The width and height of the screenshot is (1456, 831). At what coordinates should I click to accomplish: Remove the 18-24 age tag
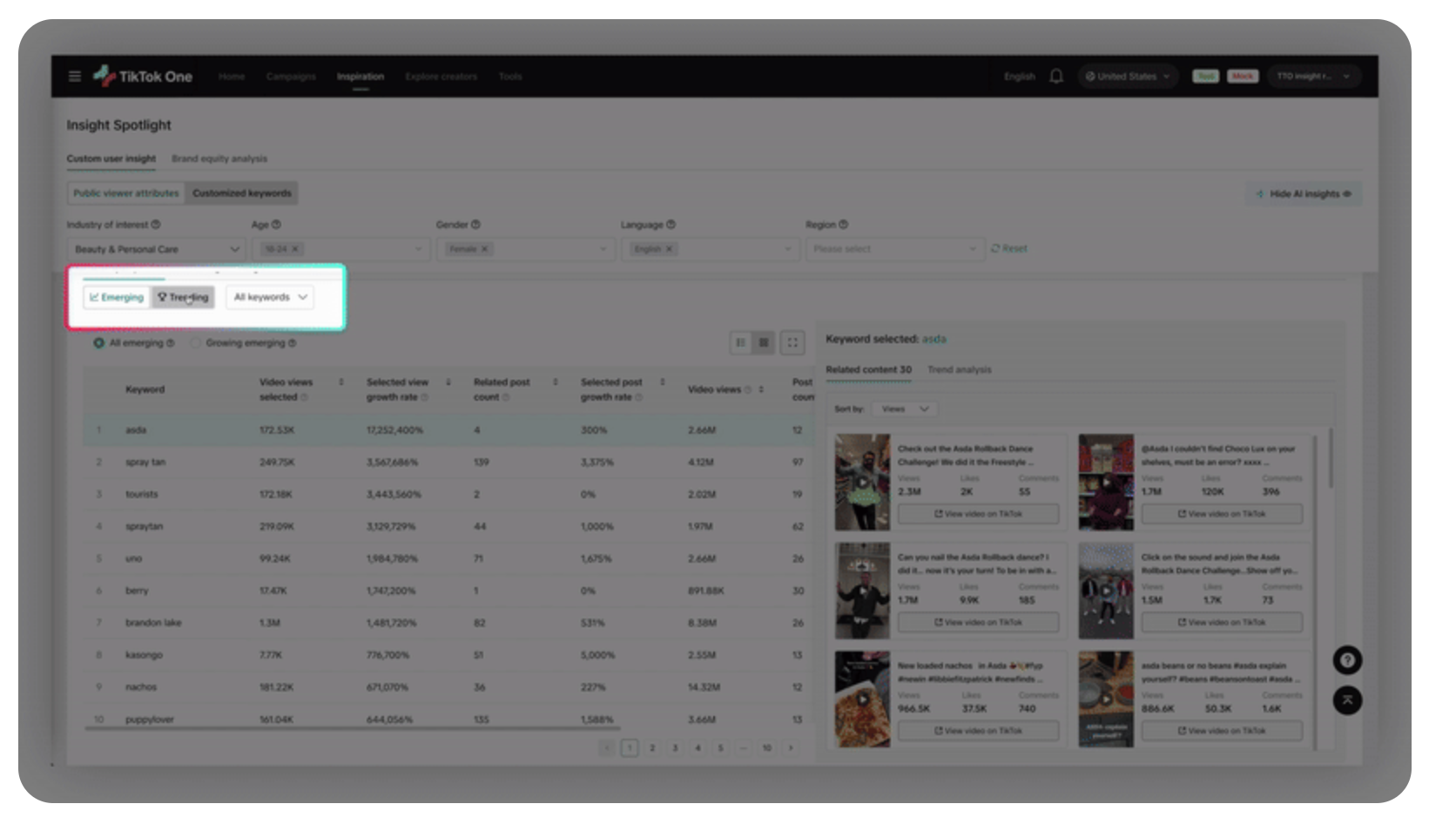click(295, 249)
